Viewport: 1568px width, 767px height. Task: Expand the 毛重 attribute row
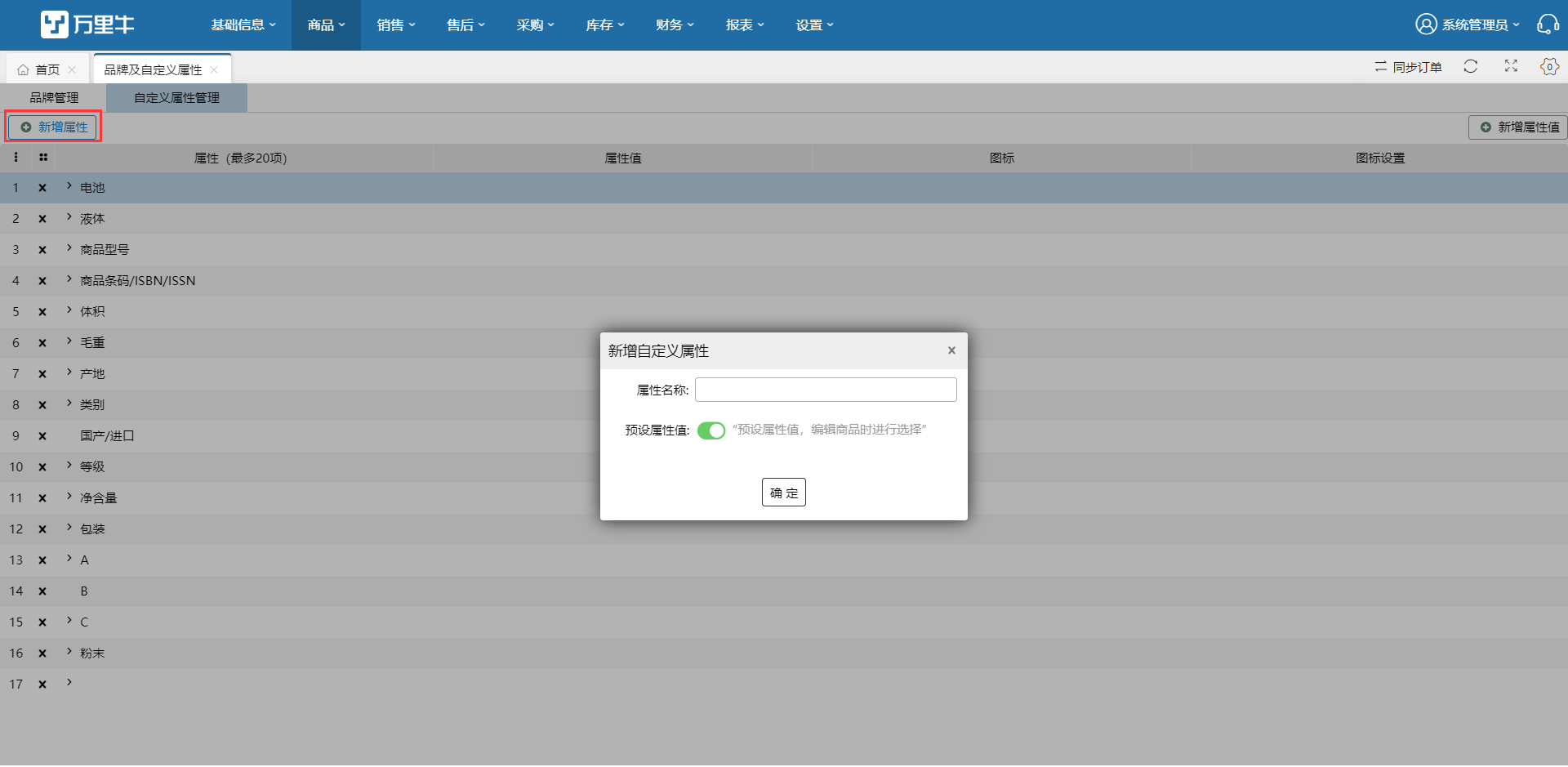pos(69,341)
